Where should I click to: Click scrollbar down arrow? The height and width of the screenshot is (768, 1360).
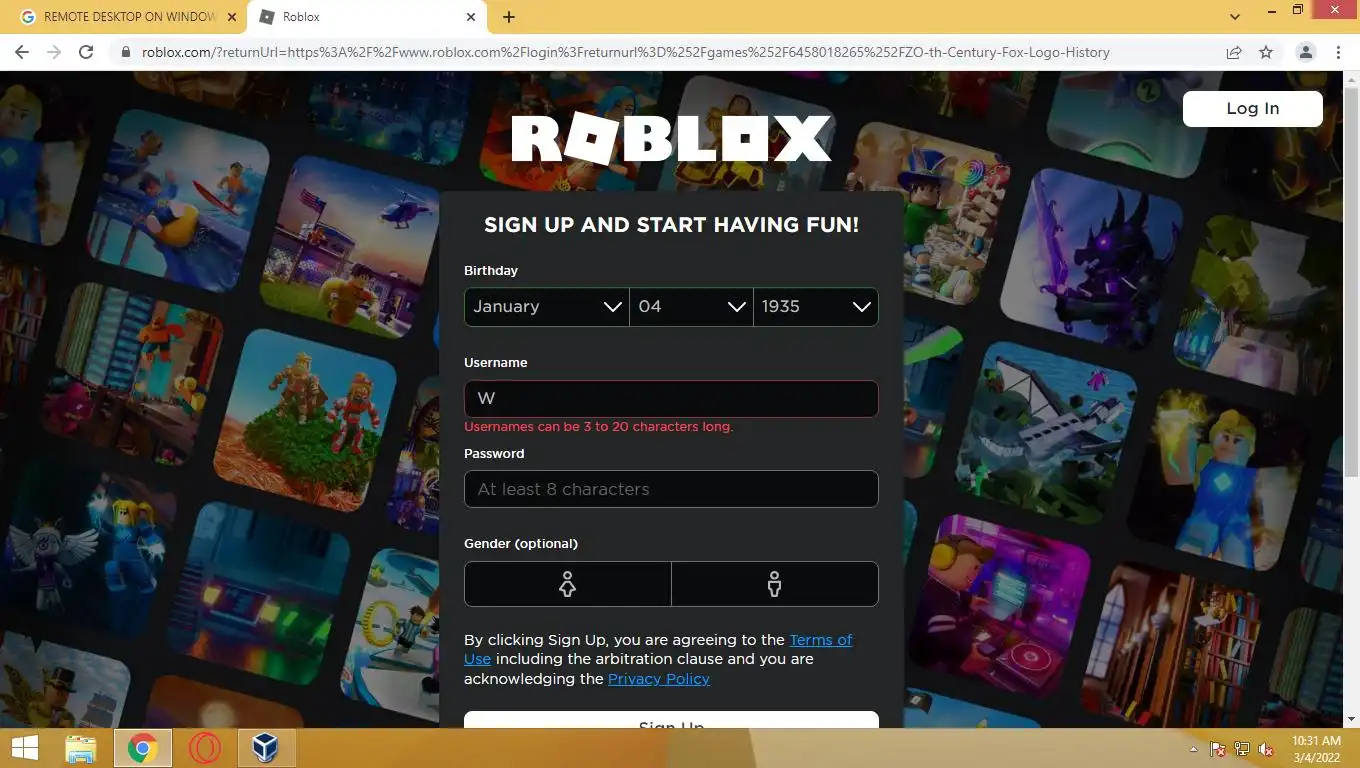click(1351, 719)
